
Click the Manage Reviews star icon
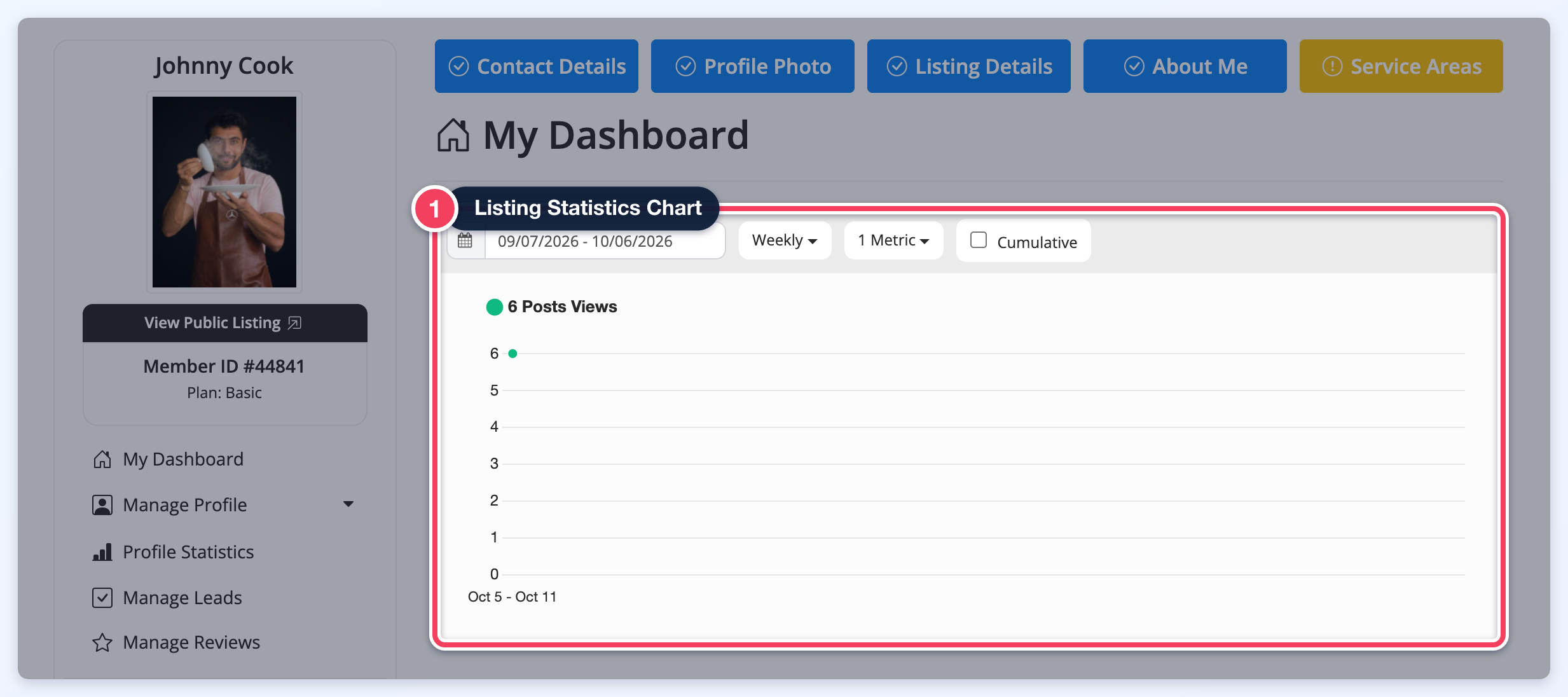[102, 642]
